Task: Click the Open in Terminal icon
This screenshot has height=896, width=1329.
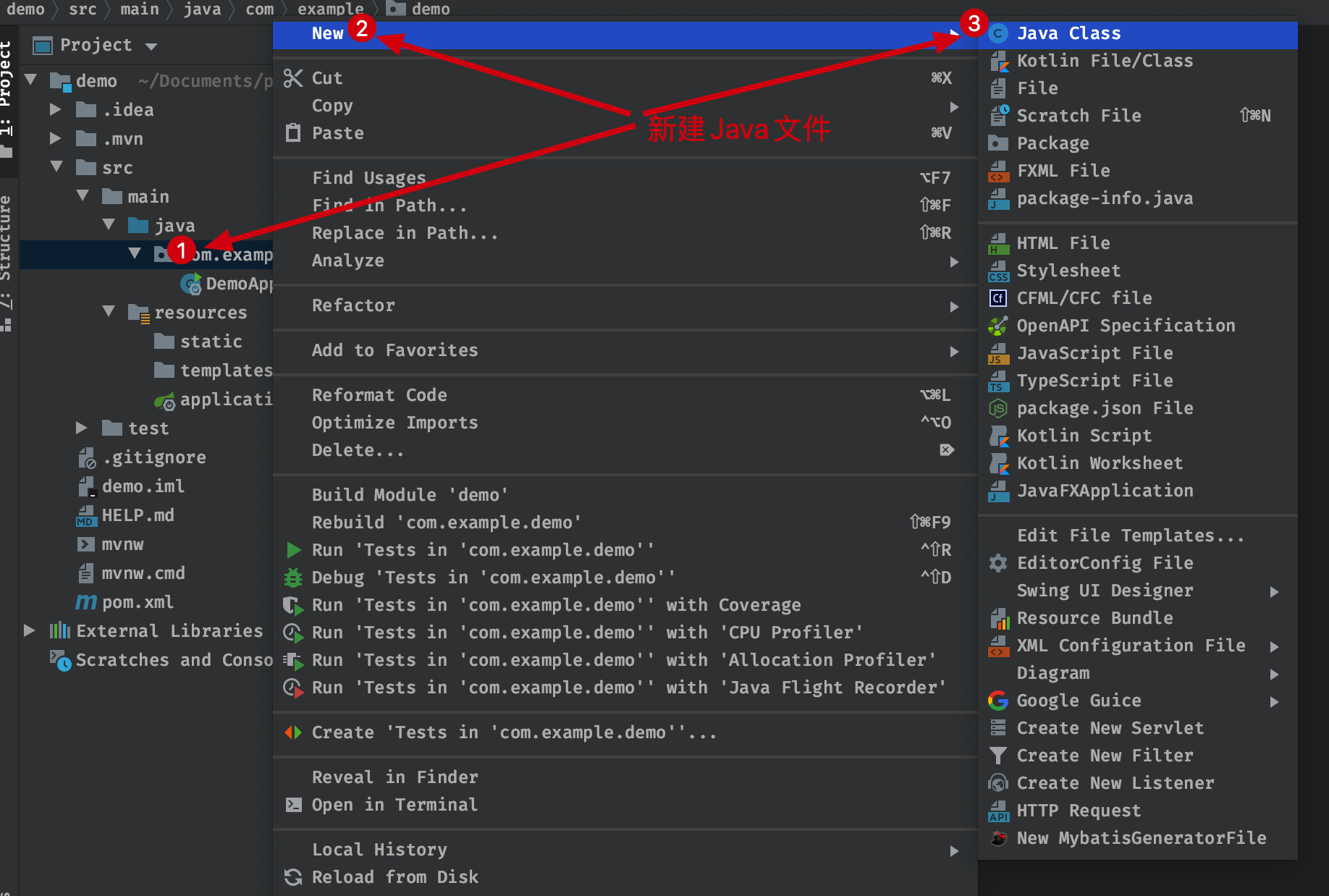Action: coord(293,805)
